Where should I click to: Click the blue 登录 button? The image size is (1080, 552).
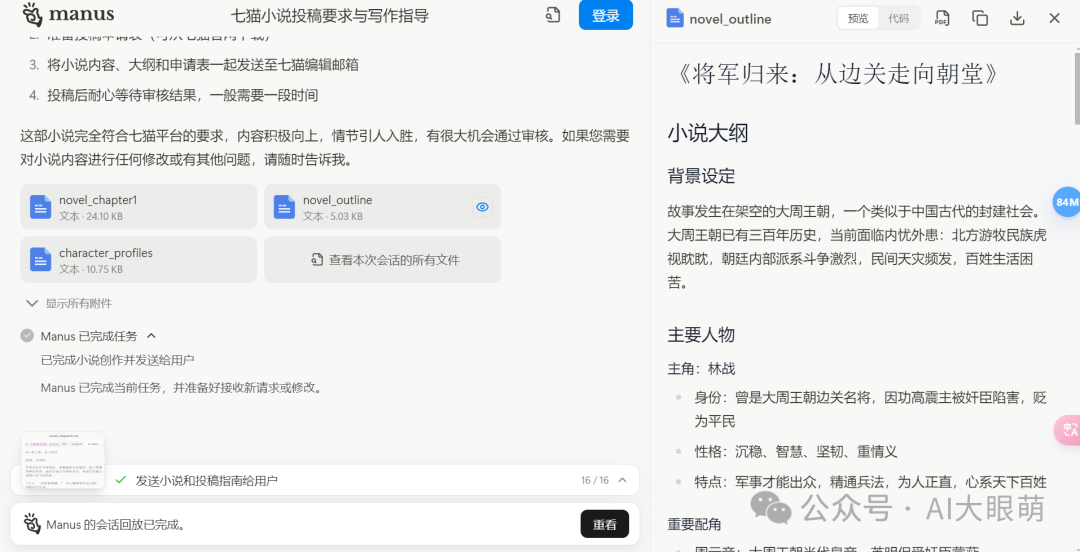605,15
